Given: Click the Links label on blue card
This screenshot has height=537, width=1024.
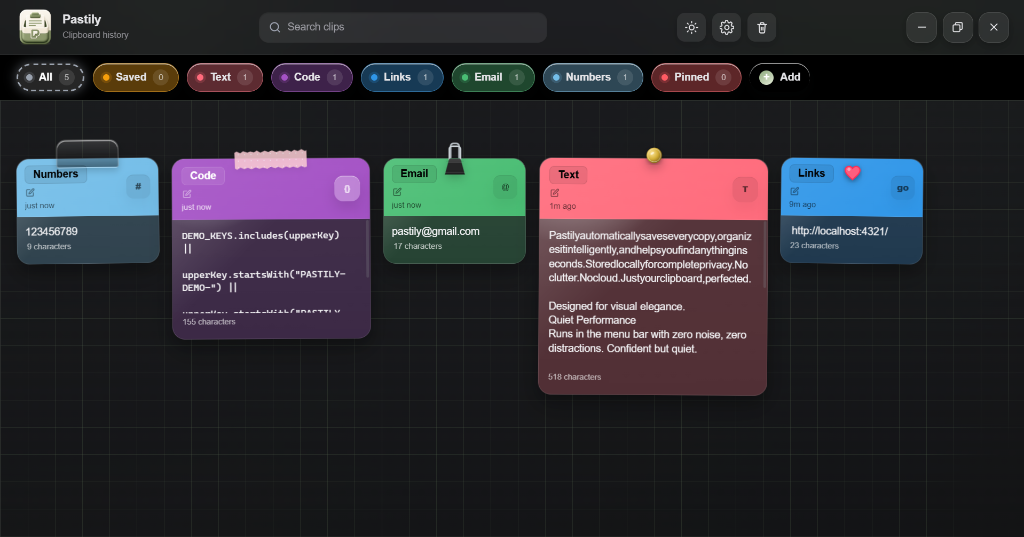Looking at the screenshot, I should [x=811, y=173].
